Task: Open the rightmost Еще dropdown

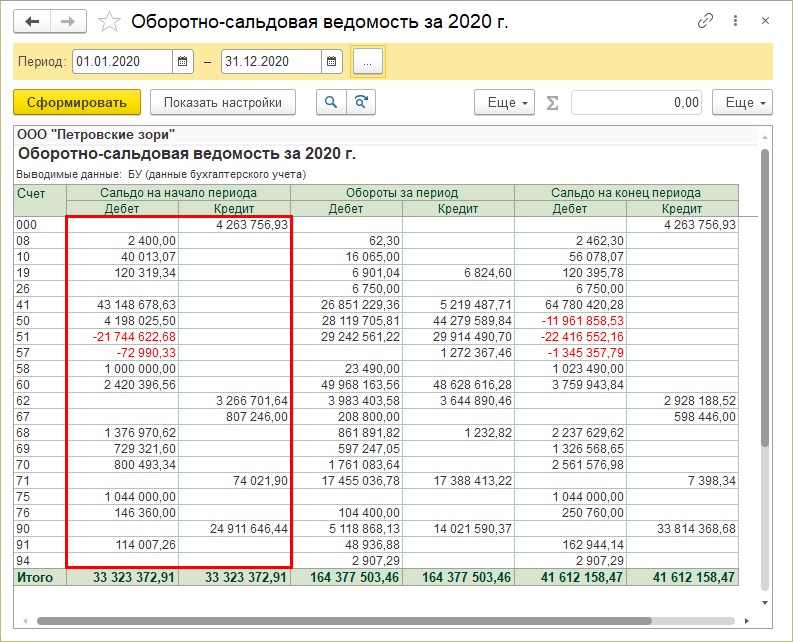Action: pos(742,103)
